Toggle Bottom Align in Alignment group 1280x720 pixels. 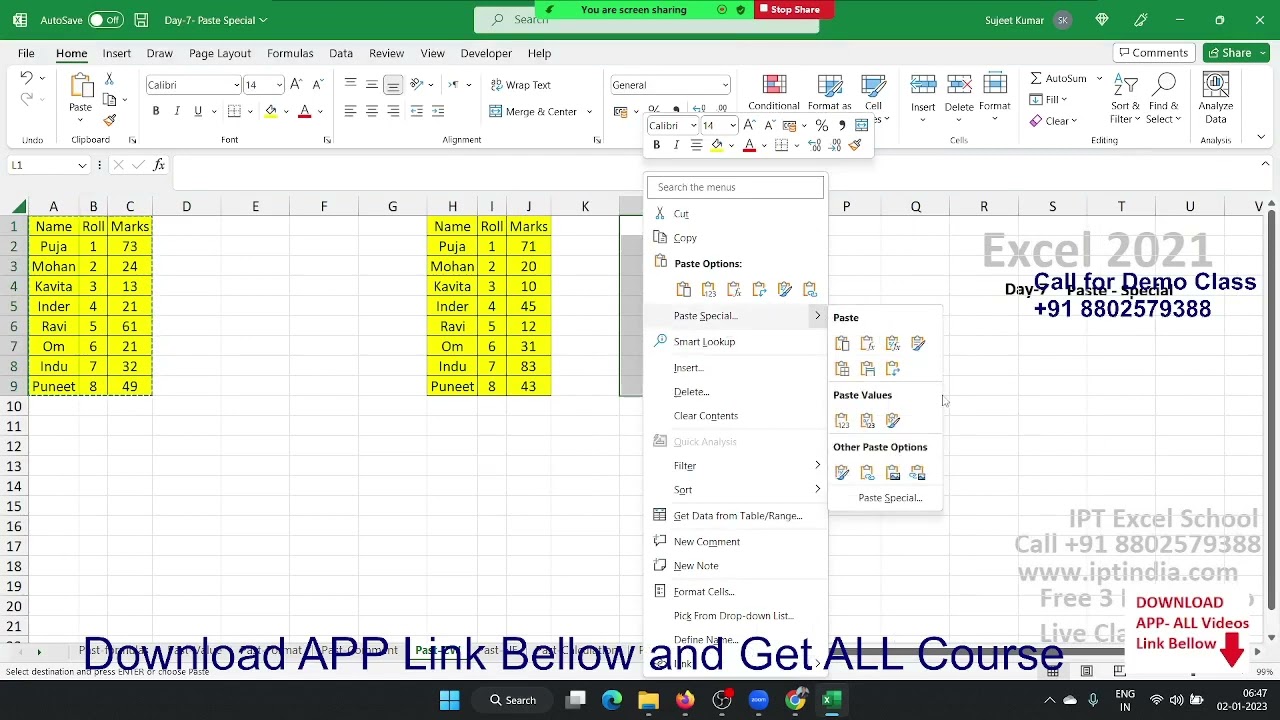393,85
